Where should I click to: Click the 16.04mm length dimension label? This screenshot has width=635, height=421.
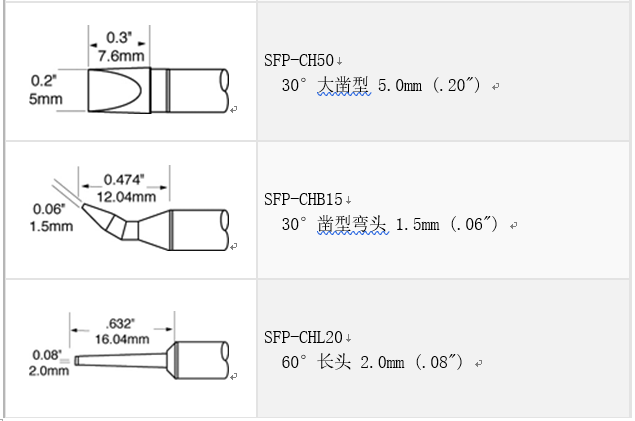pos(121,338)
